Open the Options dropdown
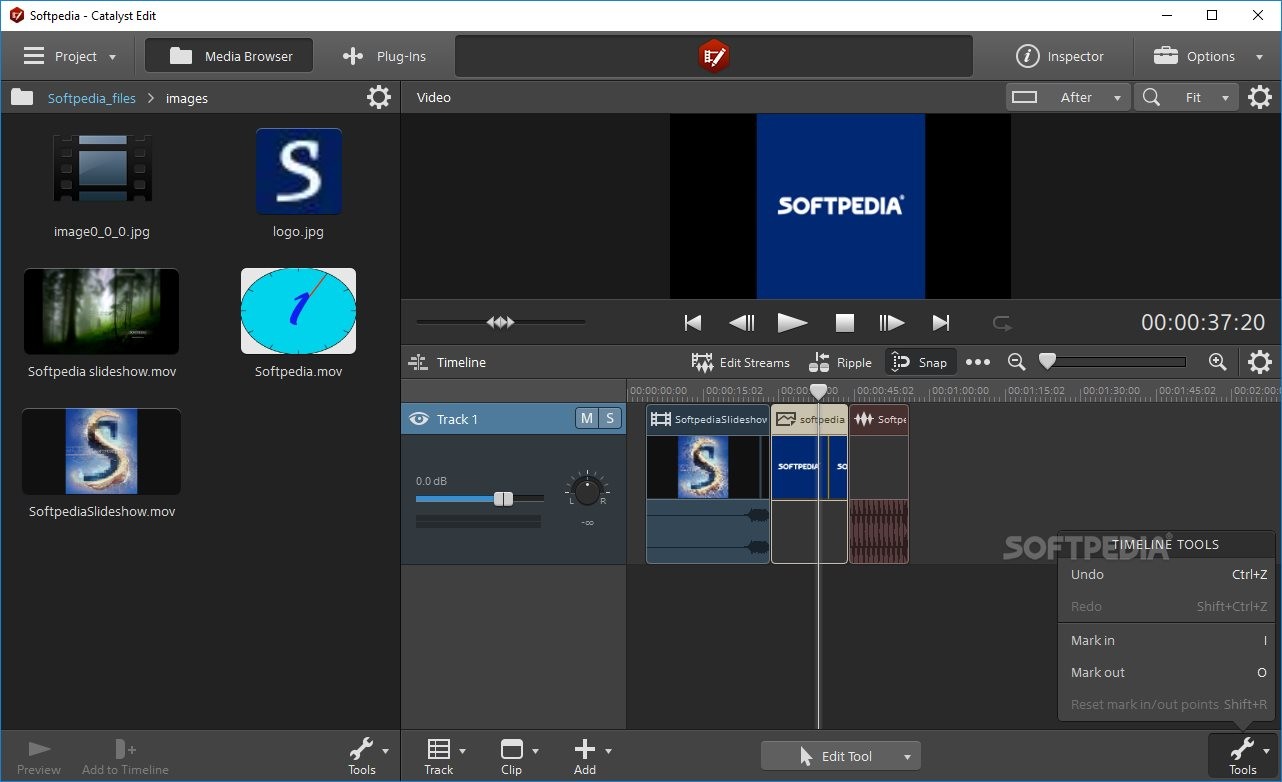 (x=1208, y=56)
